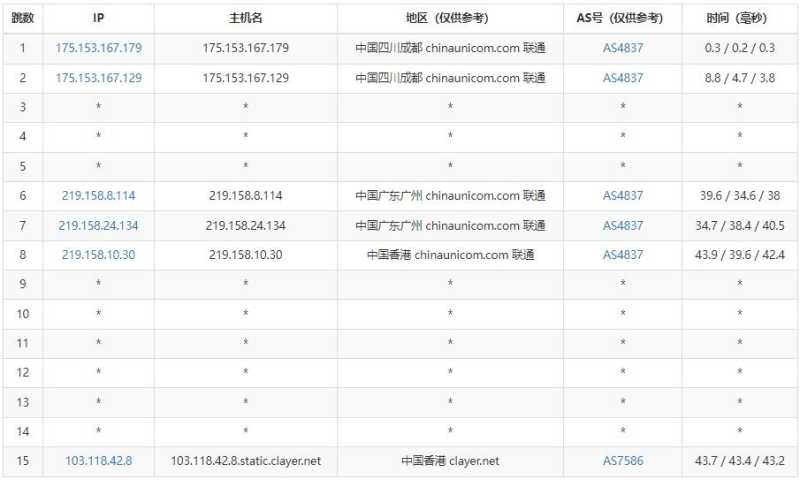Click latency value 39.6 / 34.6 / 38
Screen dimensions: 800x480
740,195
